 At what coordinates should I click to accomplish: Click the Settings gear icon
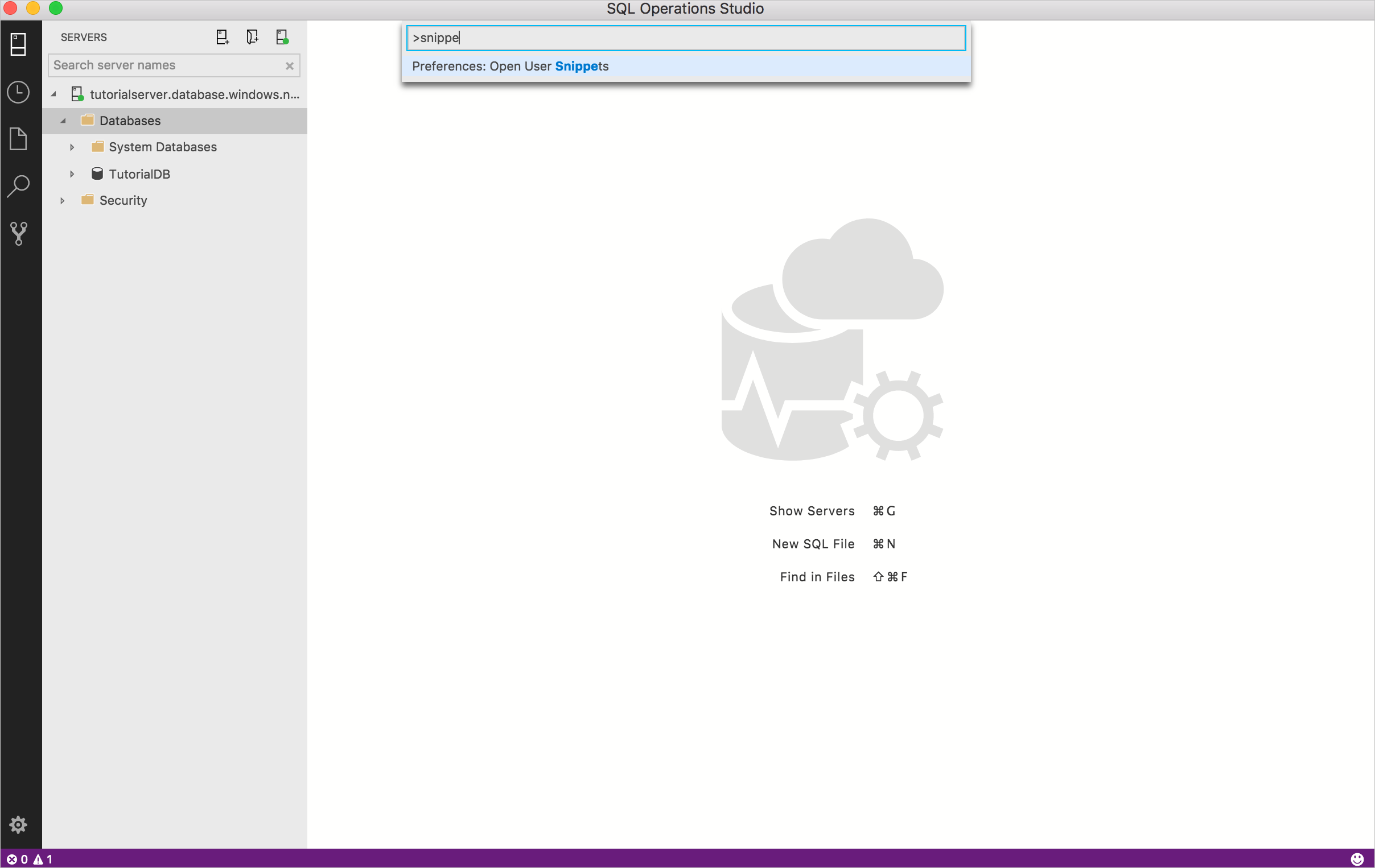(18, 825)
